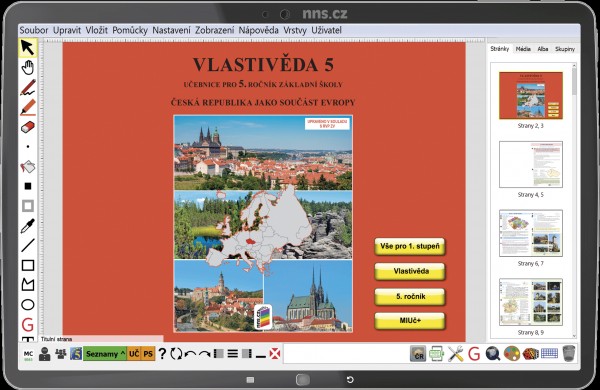
Task: Open the wrench and screwdriver tools icon
Action: pos(455,354)
